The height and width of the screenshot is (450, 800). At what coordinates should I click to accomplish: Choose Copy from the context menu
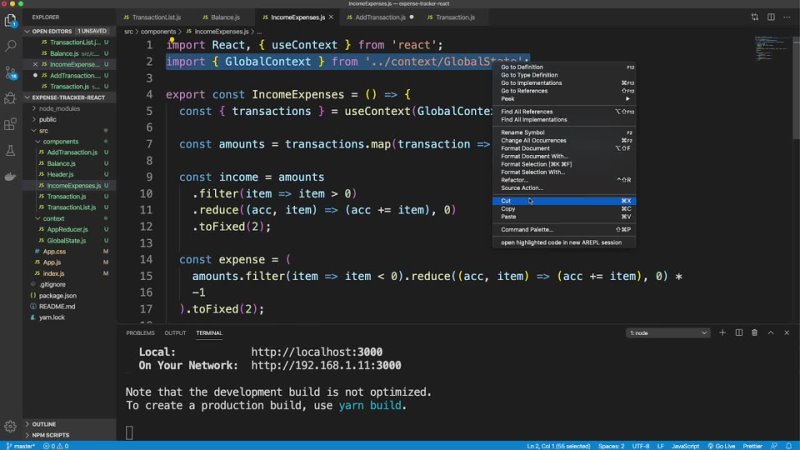tap(564, 209)
